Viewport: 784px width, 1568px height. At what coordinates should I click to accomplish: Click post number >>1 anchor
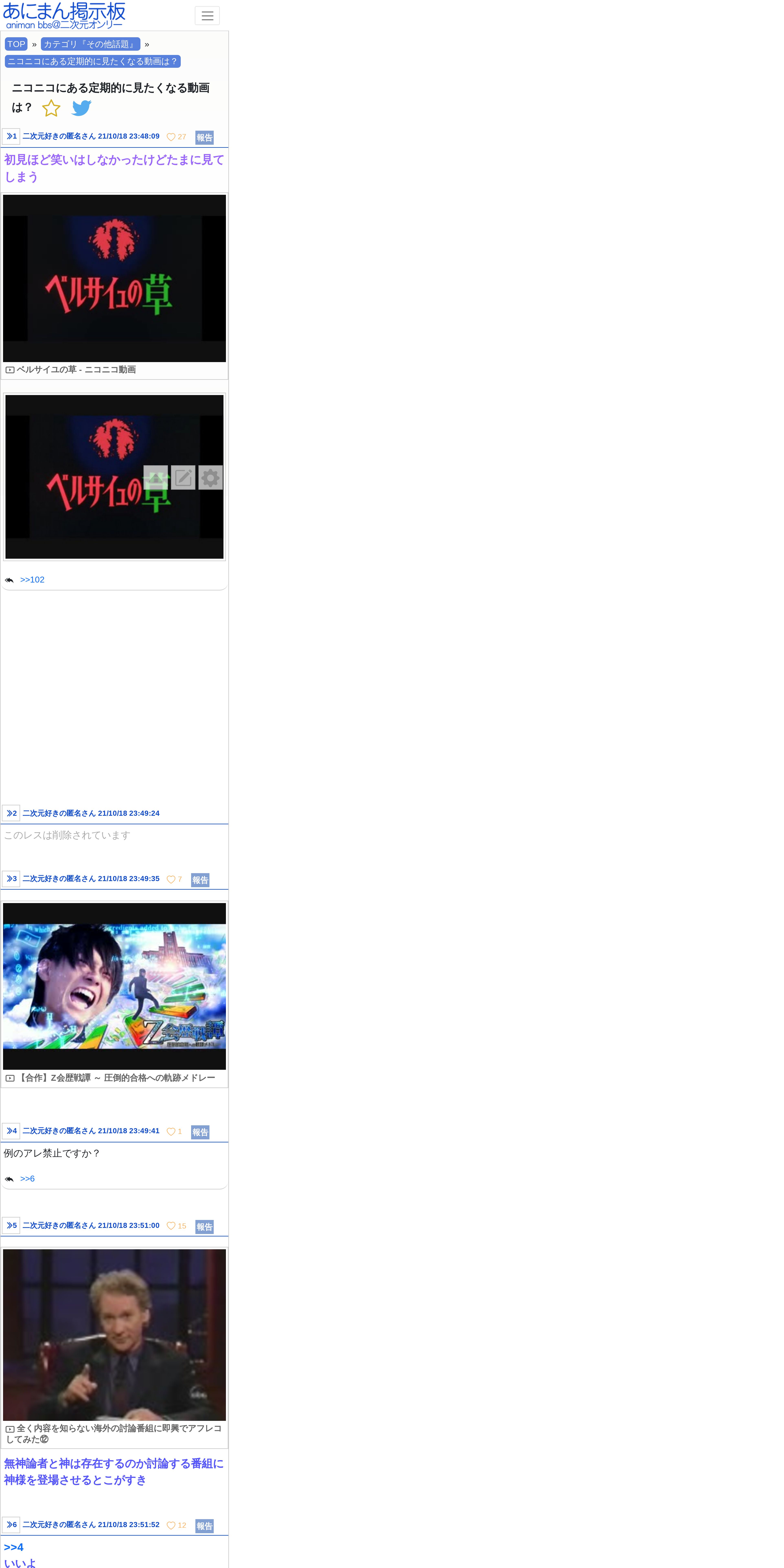click(x=11, y=136)
